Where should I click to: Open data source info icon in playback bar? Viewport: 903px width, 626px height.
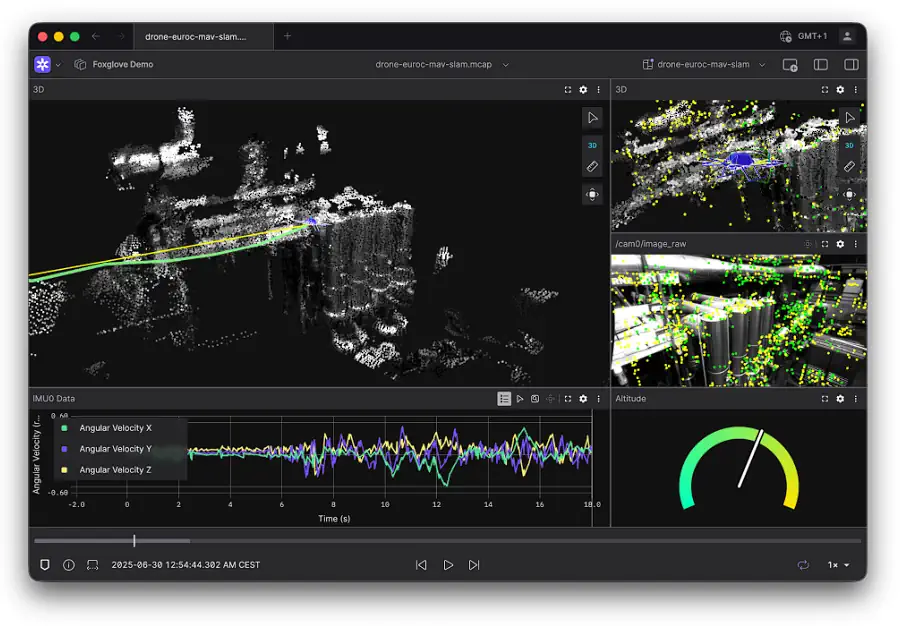[x=68, y=565]
